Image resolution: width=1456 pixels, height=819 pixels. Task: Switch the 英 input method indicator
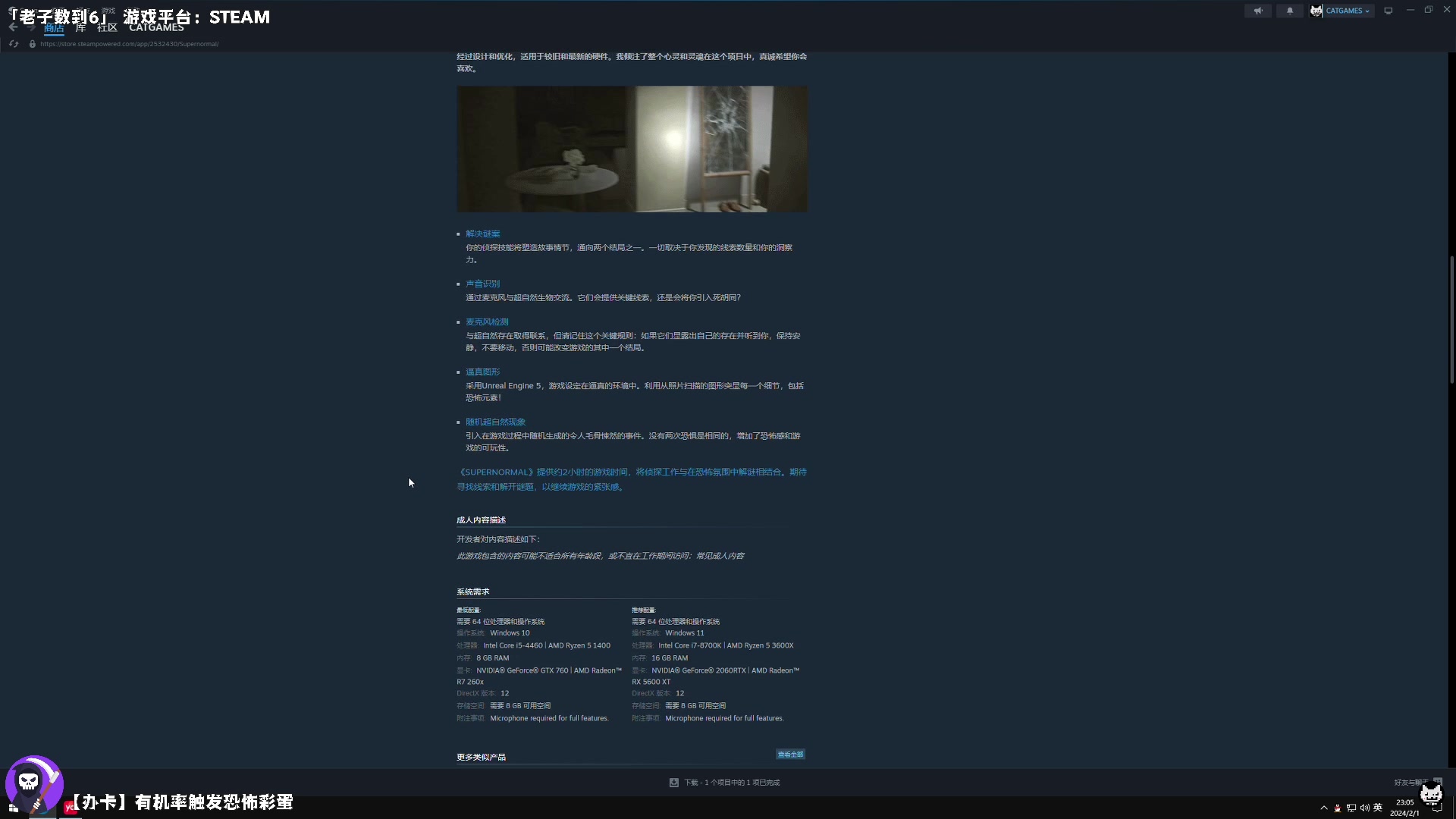point(1378,808)
